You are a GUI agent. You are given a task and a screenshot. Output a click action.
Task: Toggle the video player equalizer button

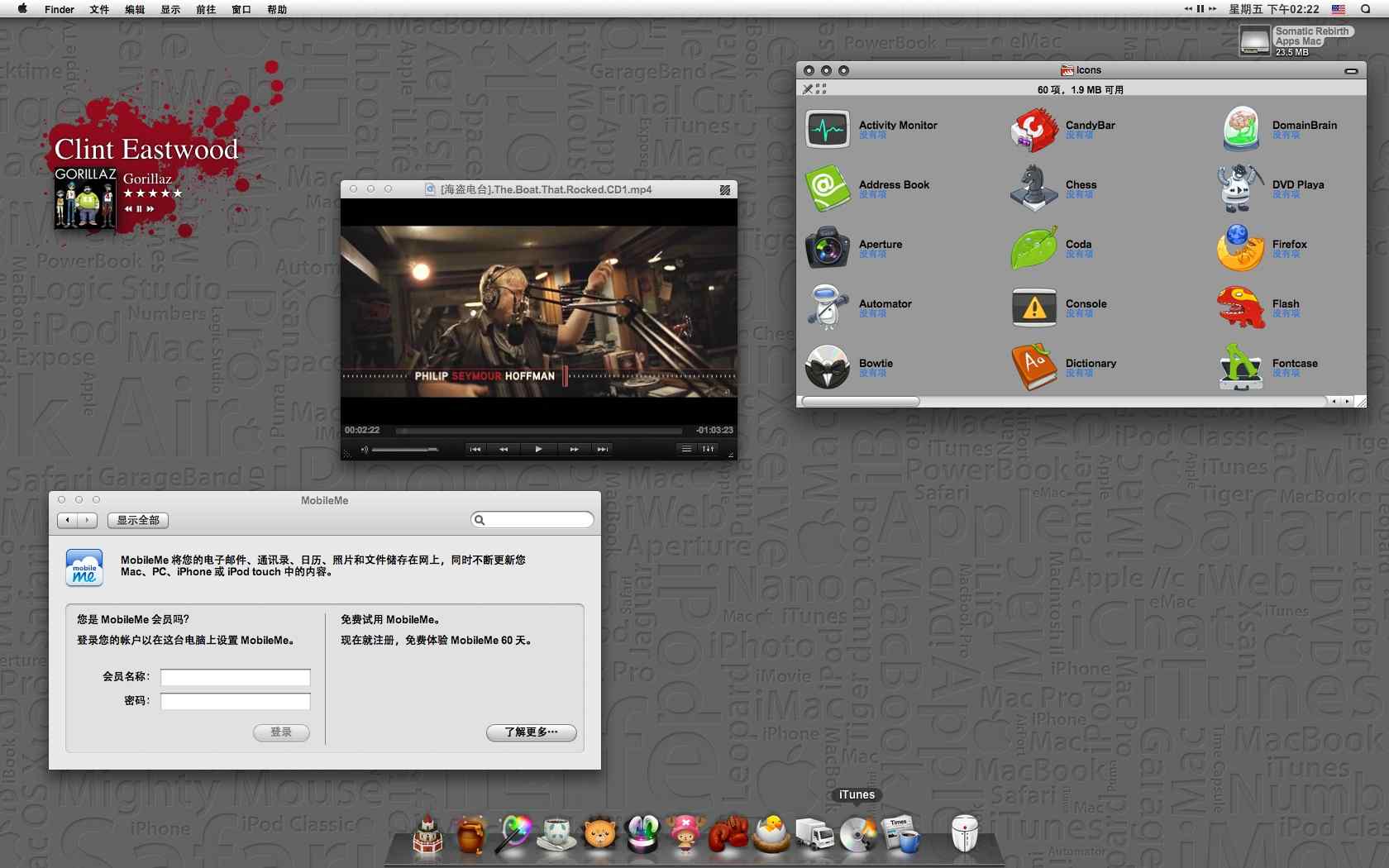click(709, 449)
